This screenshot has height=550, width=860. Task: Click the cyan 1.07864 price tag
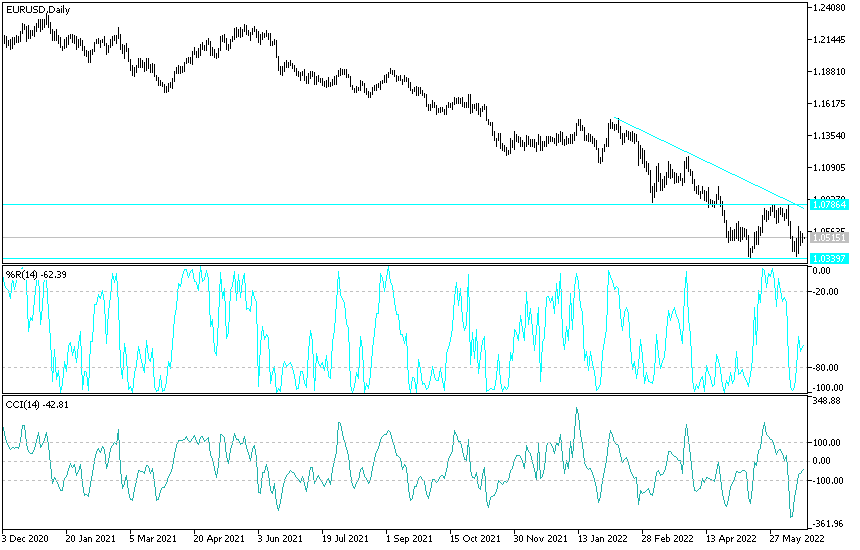click(829, 205)
